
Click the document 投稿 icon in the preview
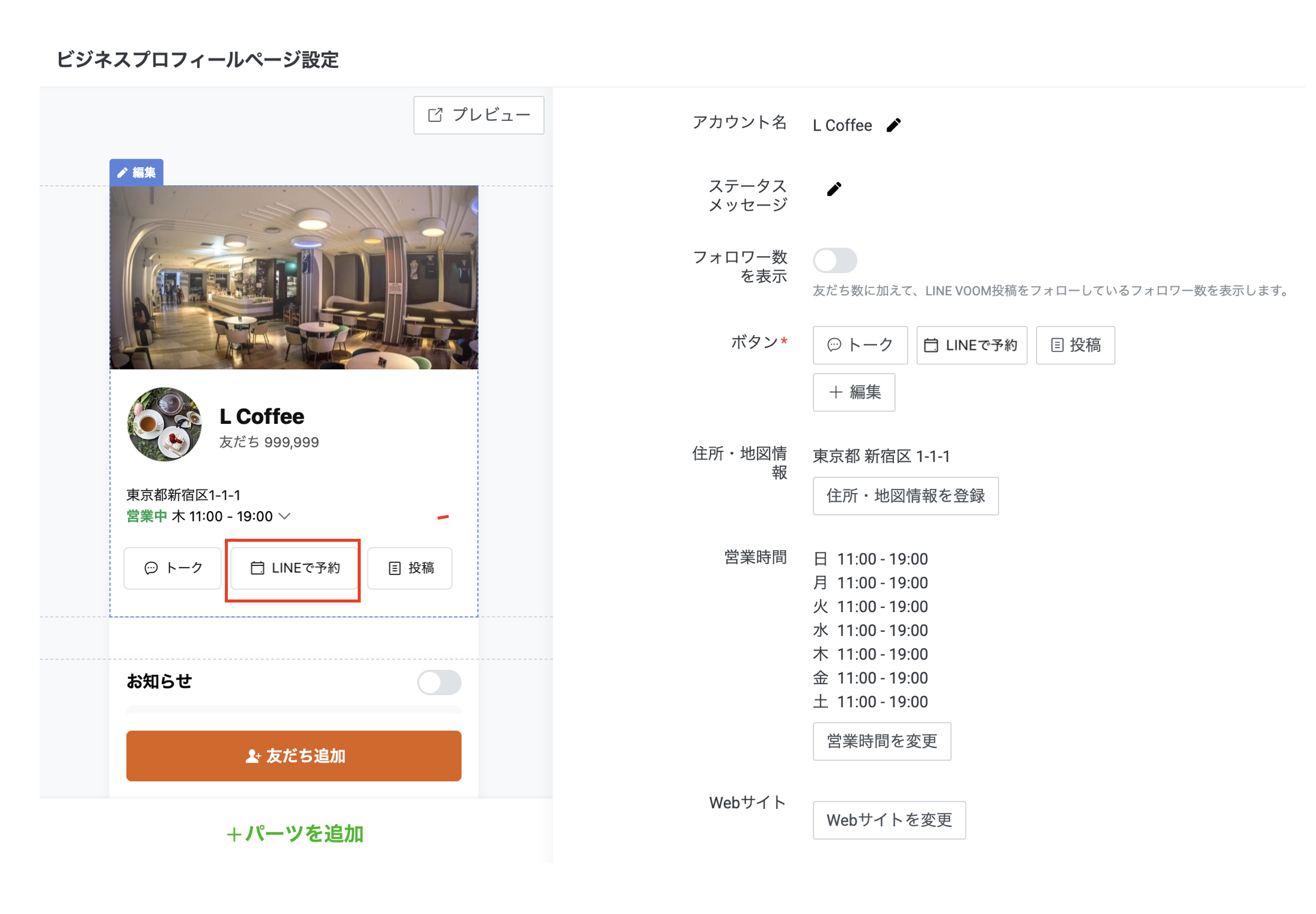[394, 568]
